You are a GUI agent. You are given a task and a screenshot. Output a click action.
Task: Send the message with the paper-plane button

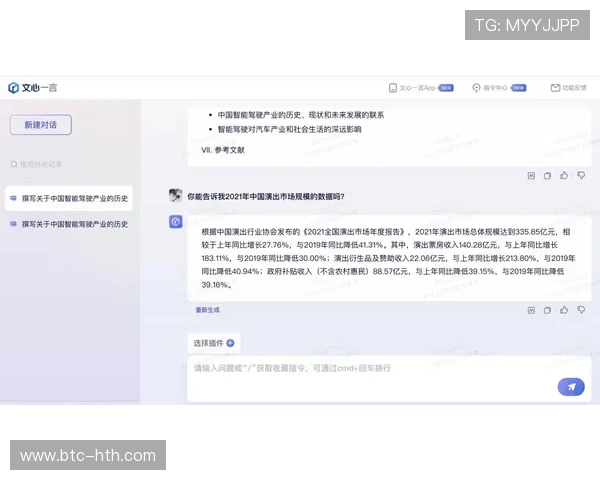coord(571,387)
